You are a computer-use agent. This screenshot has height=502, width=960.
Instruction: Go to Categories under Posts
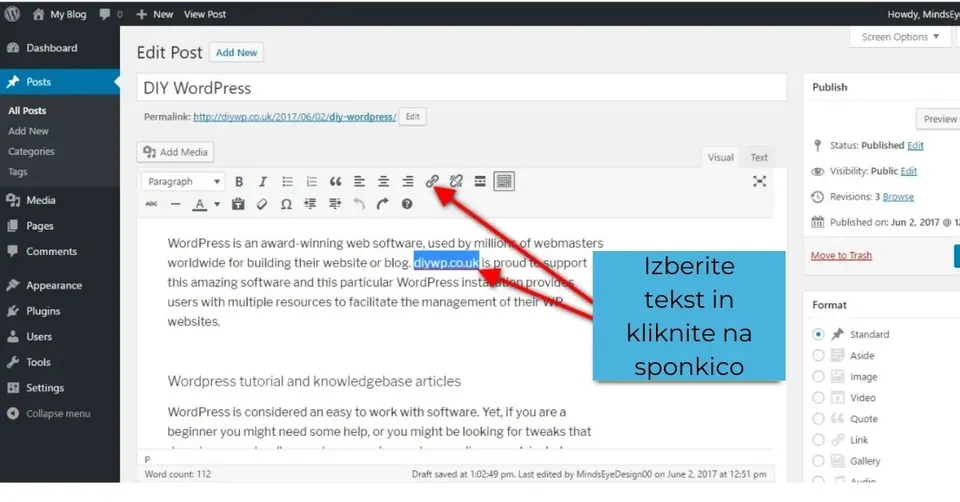(31, 151)
